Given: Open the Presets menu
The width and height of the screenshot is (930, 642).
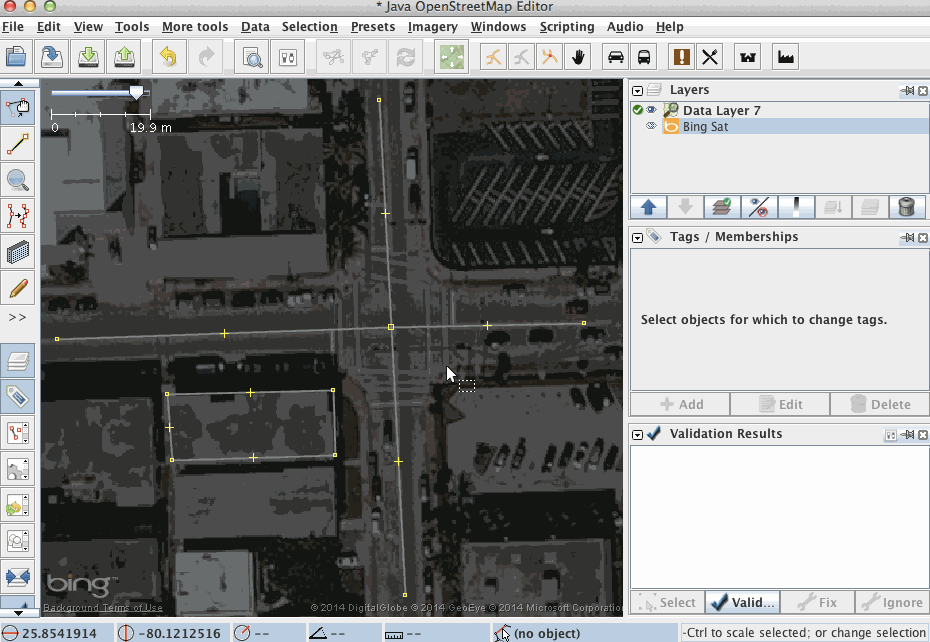Looking at the screenshot, I should coord(372,26).
